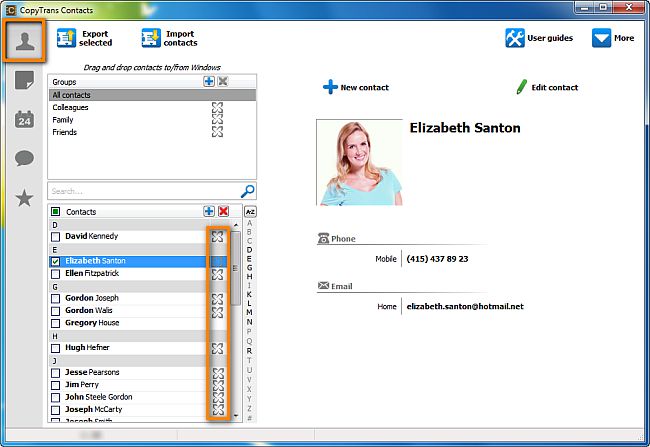This screenshot has width=650, height=447.
Task: Jump to letter K in alphabet index
Action: [x=250, y=294]
